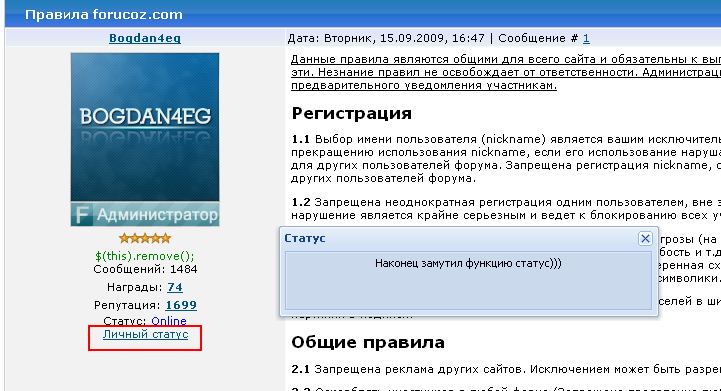The height and width of the screenshot is (391, 721).
Task: Click the Сообщений: 1484 post count
Action: pos(145,269)
